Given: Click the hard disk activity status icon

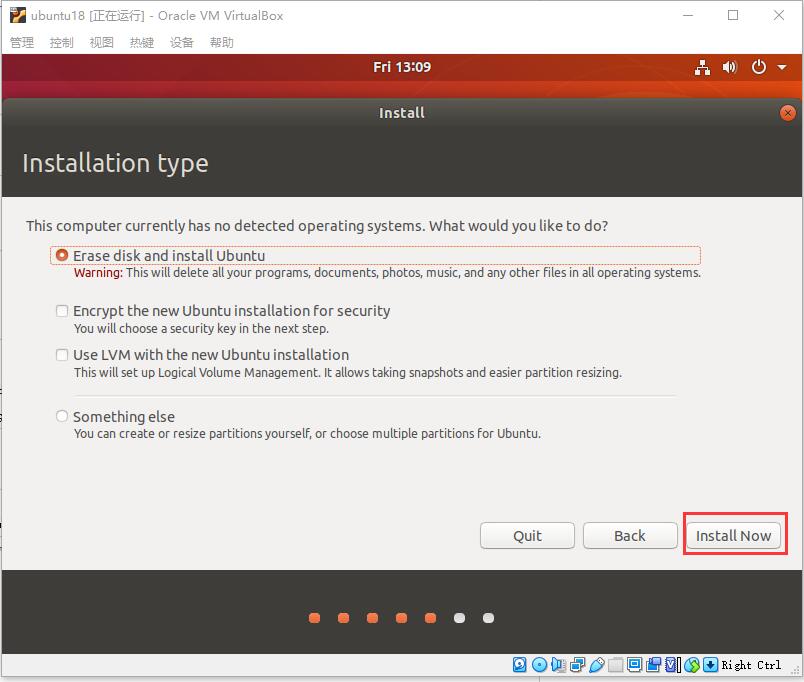Looking at the screenshot, I should pyautogui.click(x=519, y=665).
